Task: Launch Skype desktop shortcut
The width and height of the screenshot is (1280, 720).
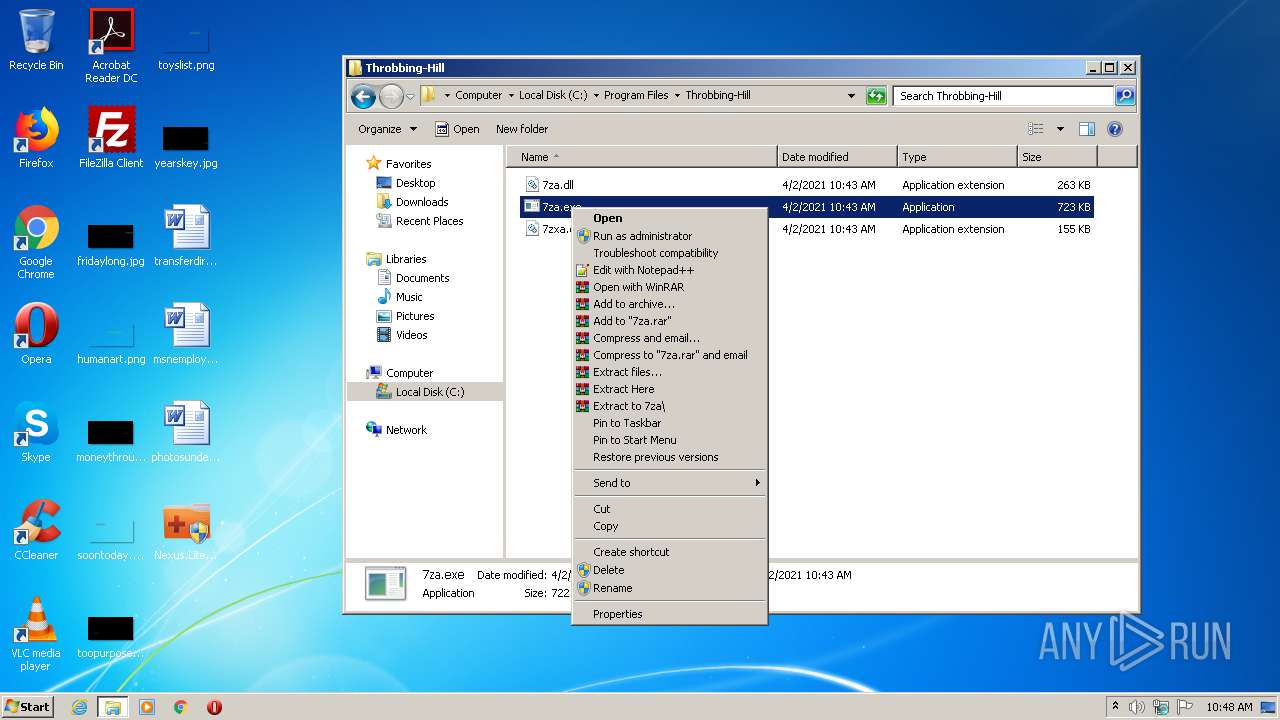Action: point(36,433)
